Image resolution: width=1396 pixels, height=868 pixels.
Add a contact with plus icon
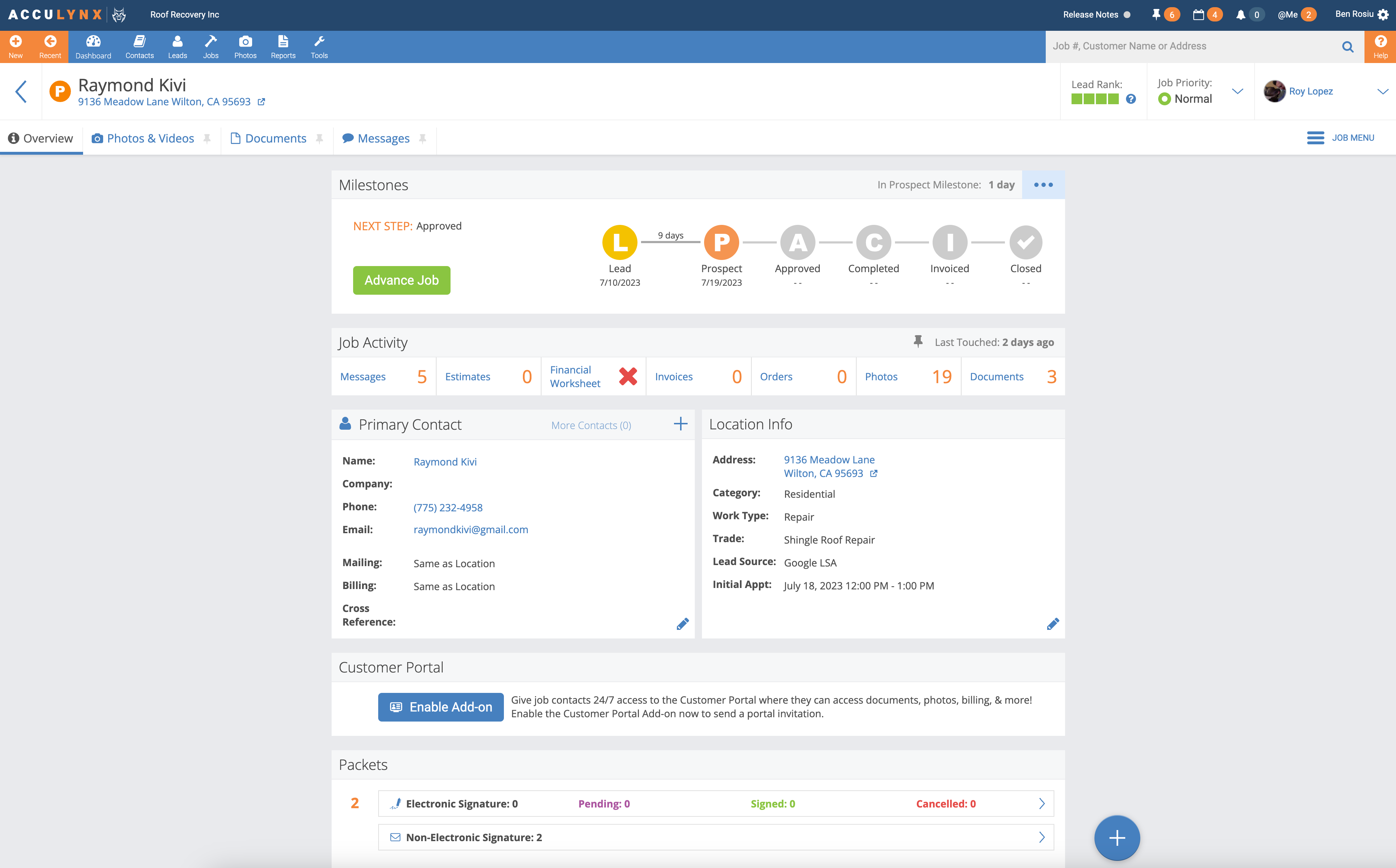click(680, 424)
